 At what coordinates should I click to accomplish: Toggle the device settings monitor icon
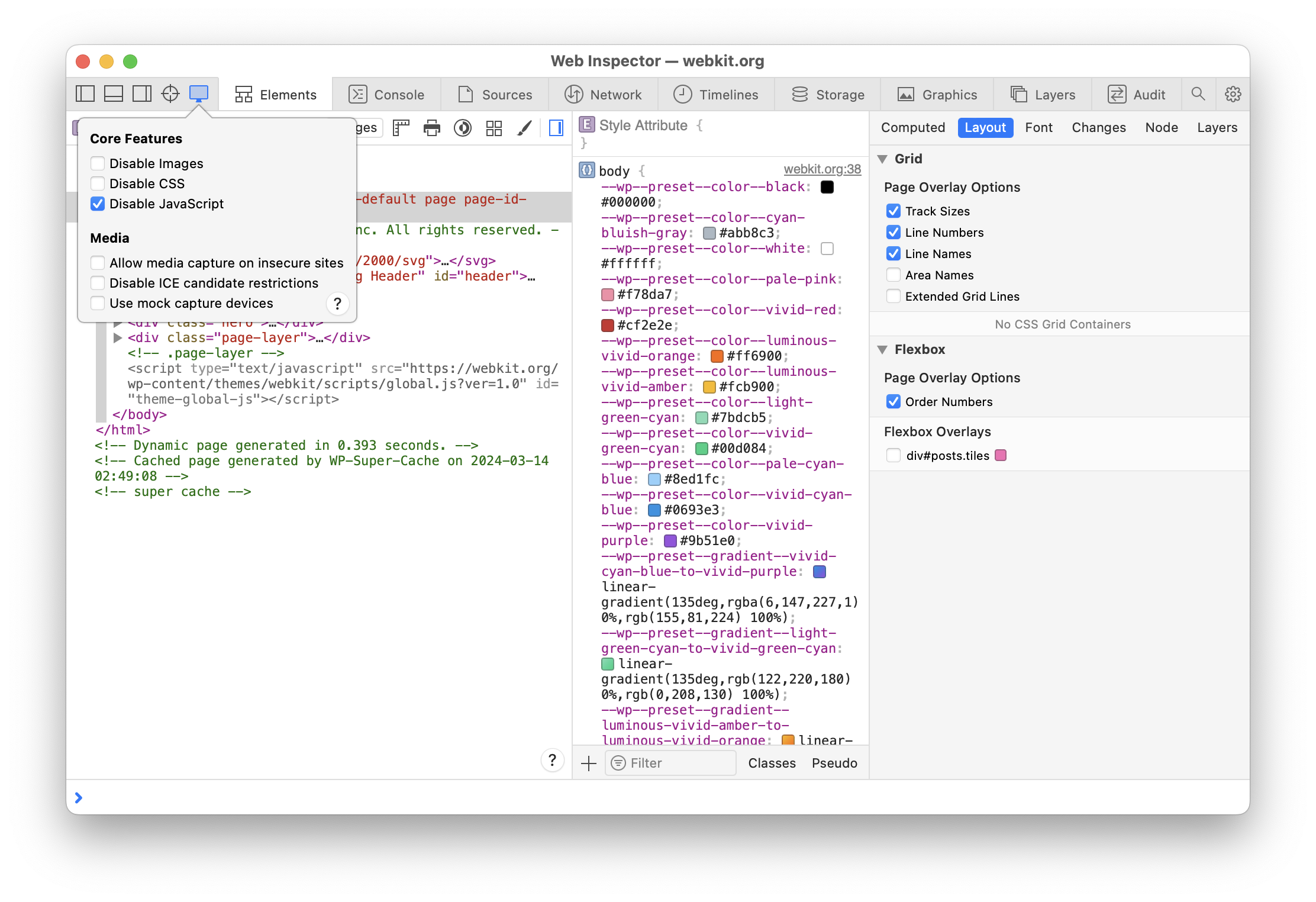199,94
